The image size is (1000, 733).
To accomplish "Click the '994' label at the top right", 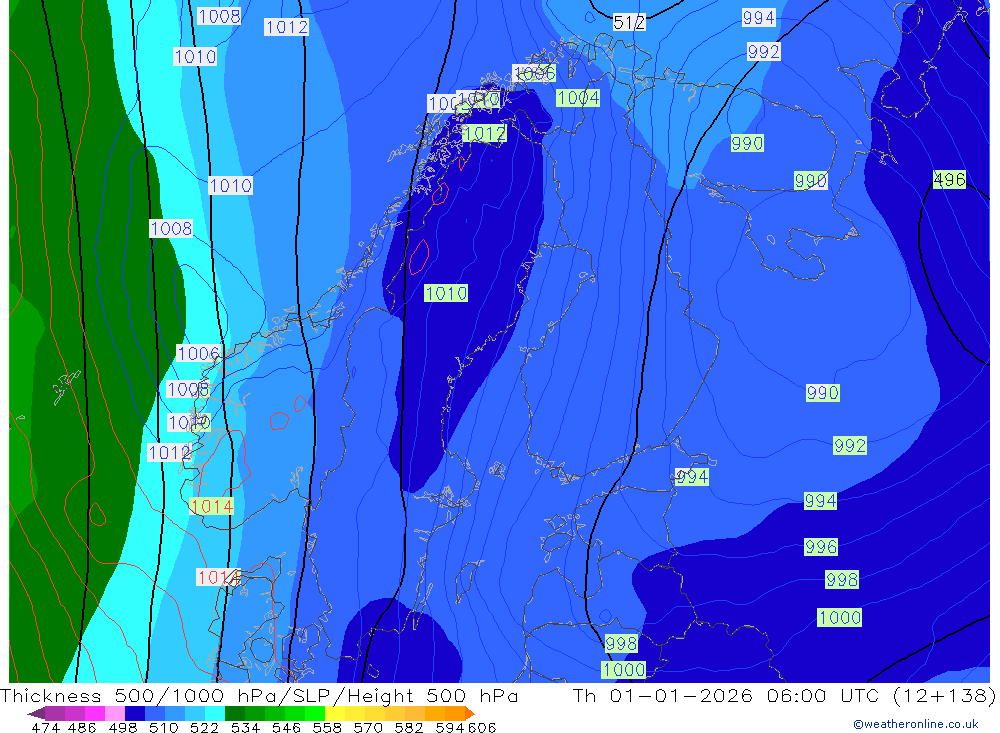I will [x=758, y=17].
